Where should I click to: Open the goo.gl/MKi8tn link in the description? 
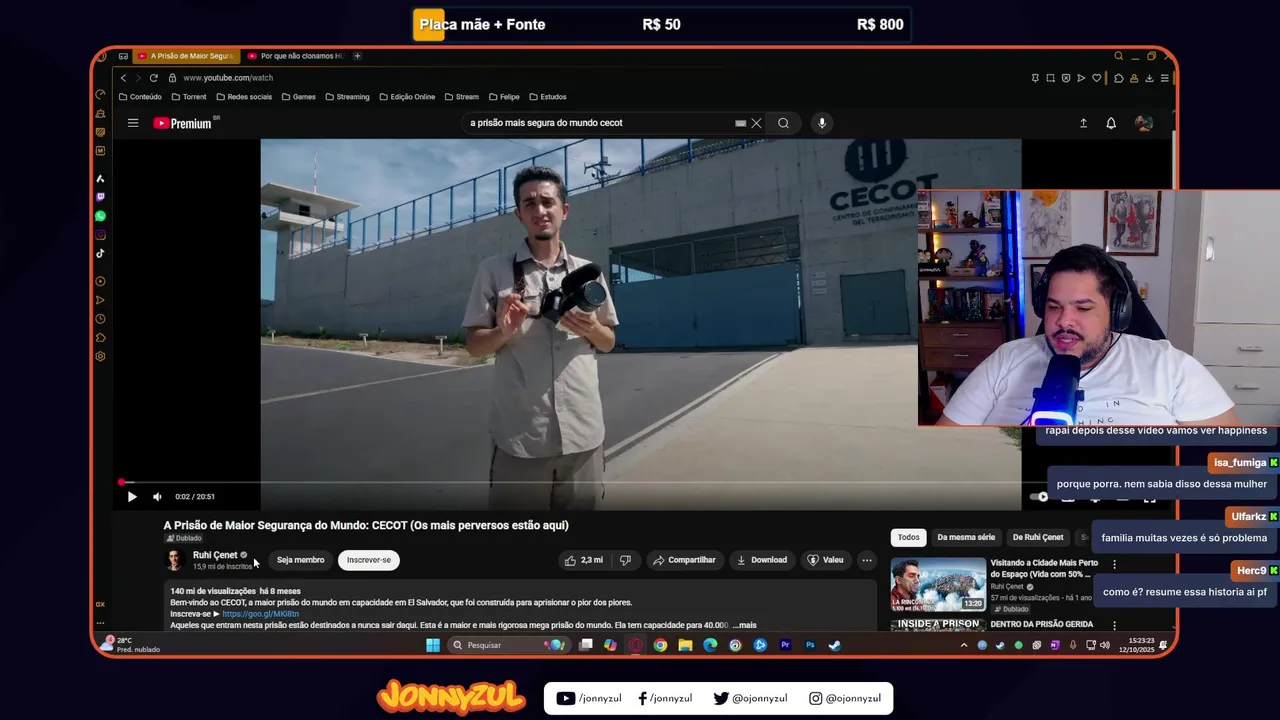260,614
